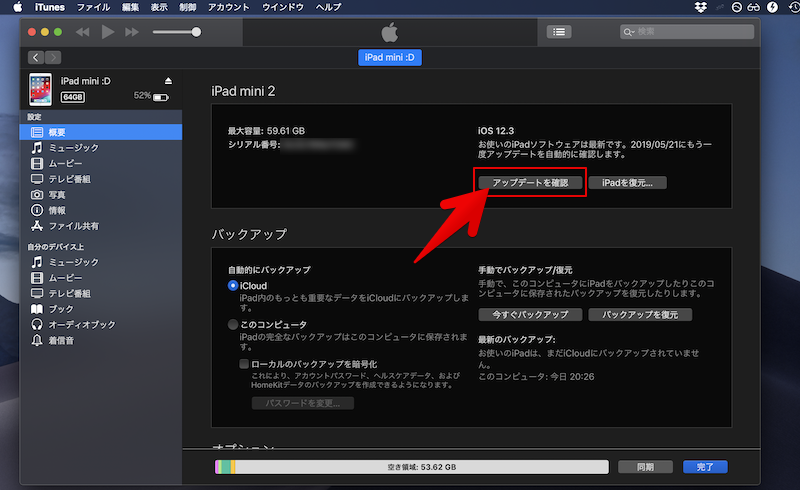
Task: Enable ローカルのバックアップを暗号化 checkbox
Action: [x=244, y=365]
